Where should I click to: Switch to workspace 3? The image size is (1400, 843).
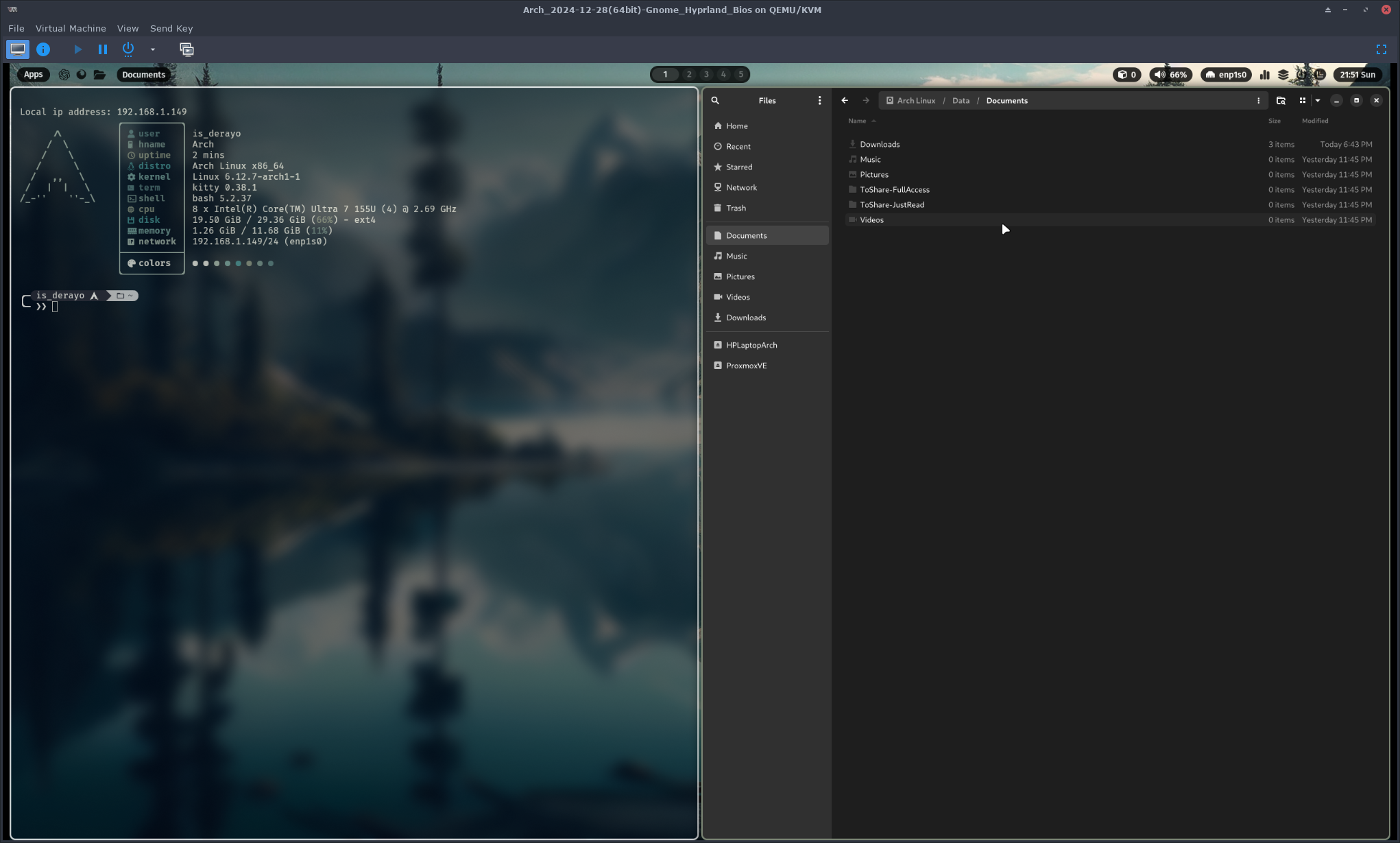[706, 75]
